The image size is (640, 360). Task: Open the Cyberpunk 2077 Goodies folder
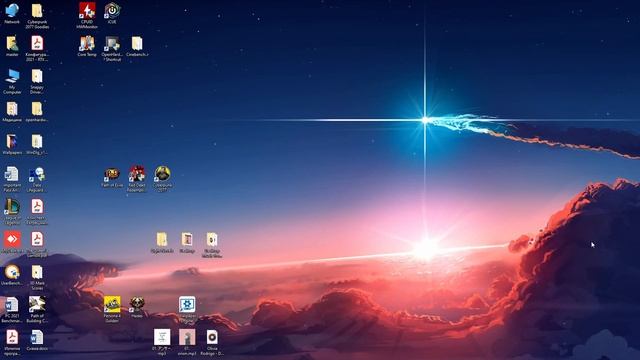(37, 16)
